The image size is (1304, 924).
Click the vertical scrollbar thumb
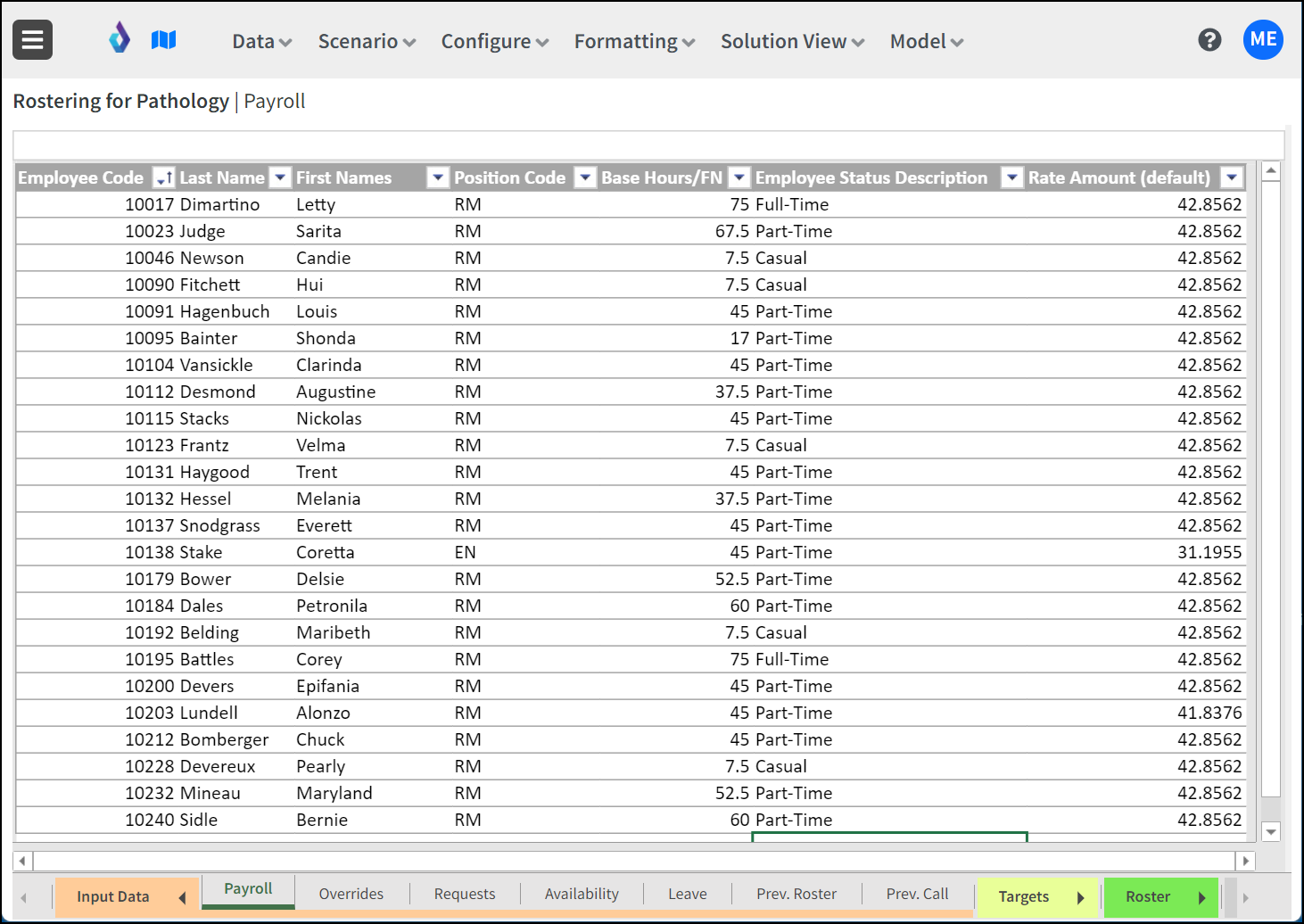(1272, 489)
